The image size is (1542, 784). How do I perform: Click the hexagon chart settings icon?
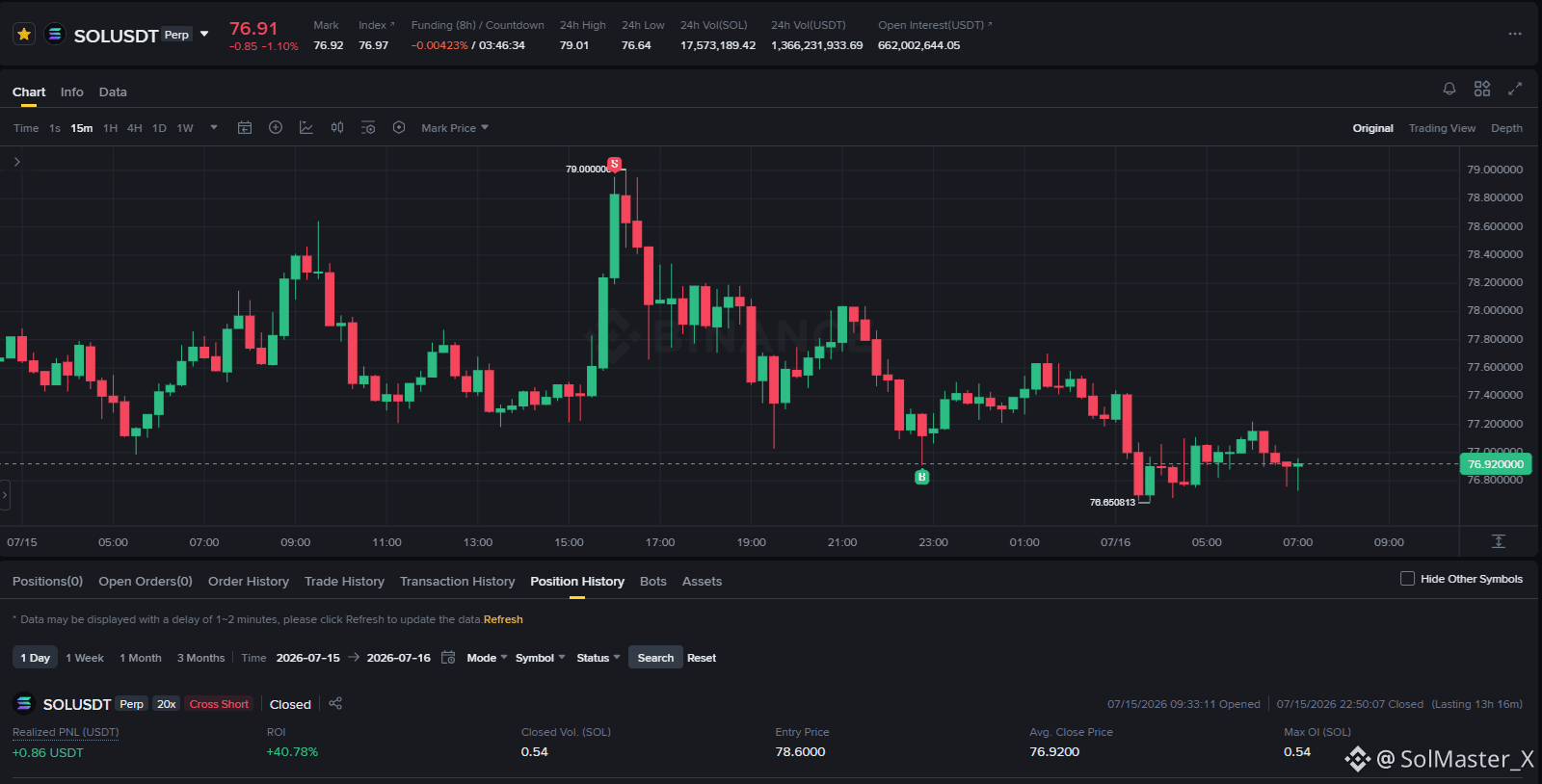[x=399, y=127]
